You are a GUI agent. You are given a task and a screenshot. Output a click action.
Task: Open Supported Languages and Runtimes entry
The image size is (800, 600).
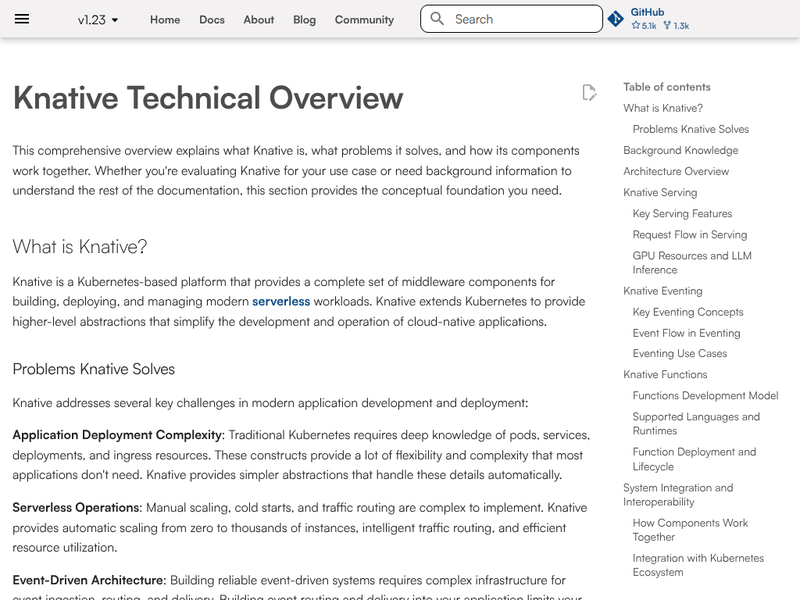(x=696, y=423)
